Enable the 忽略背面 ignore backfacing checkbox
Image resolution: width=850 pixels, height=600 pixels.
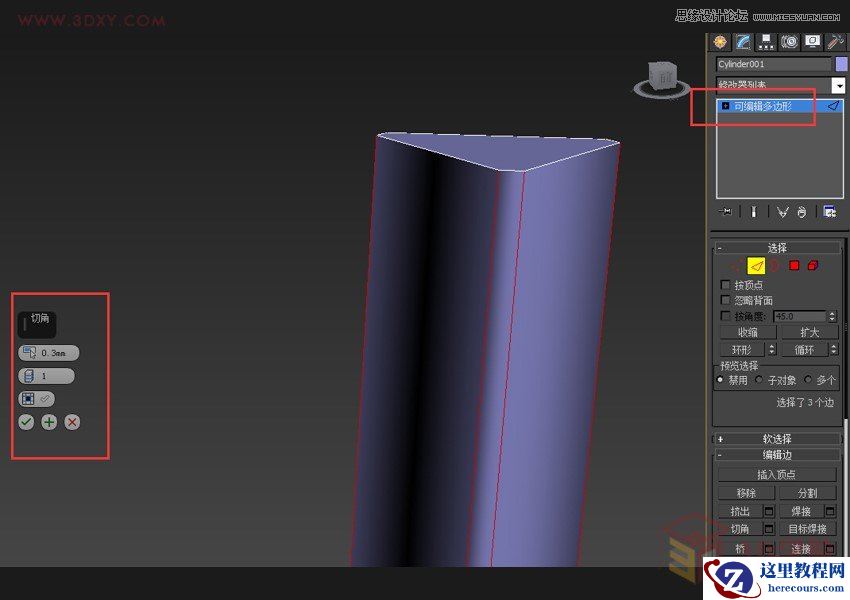pyautogui.click(x=724, y=299)
